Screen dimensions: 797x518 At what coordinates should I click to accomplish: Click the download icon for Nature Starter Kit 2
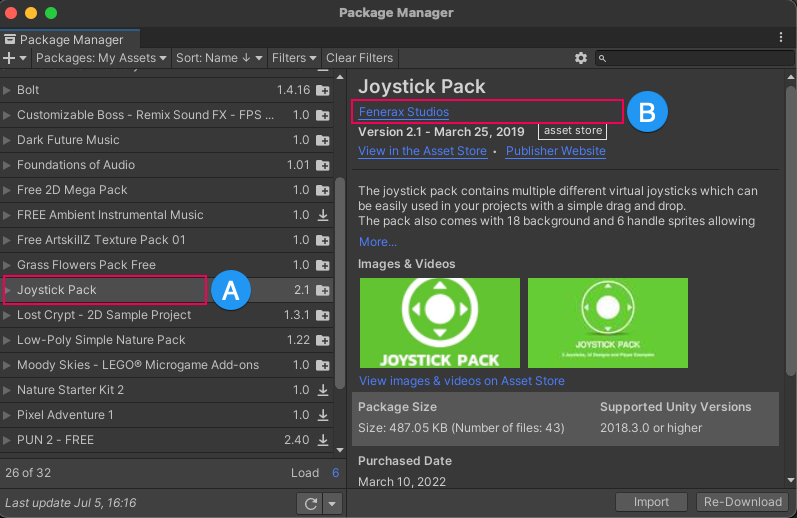(x=322, y=390)
